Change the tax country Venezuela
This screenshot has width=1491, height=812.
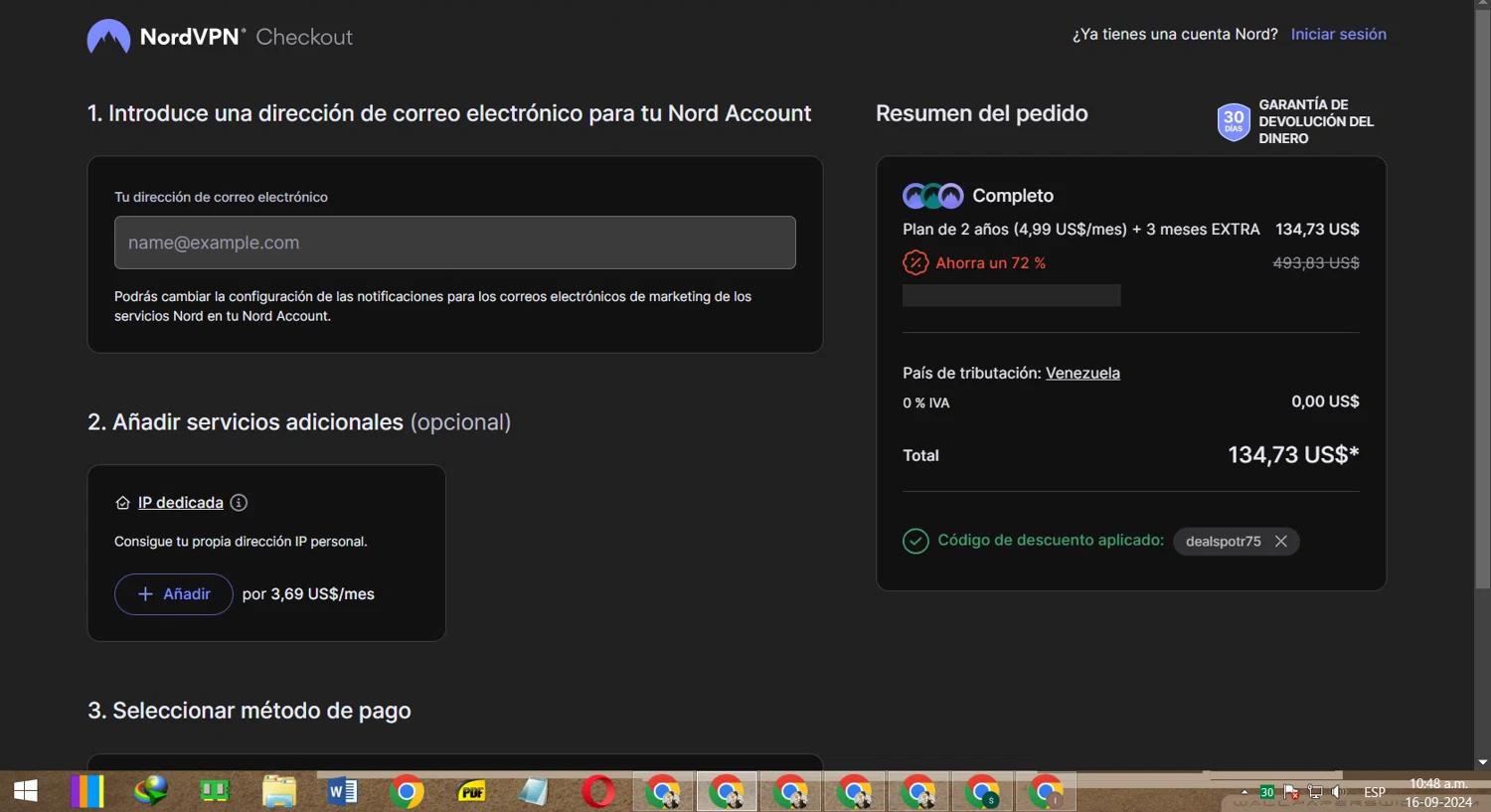tap(1082, 373)
